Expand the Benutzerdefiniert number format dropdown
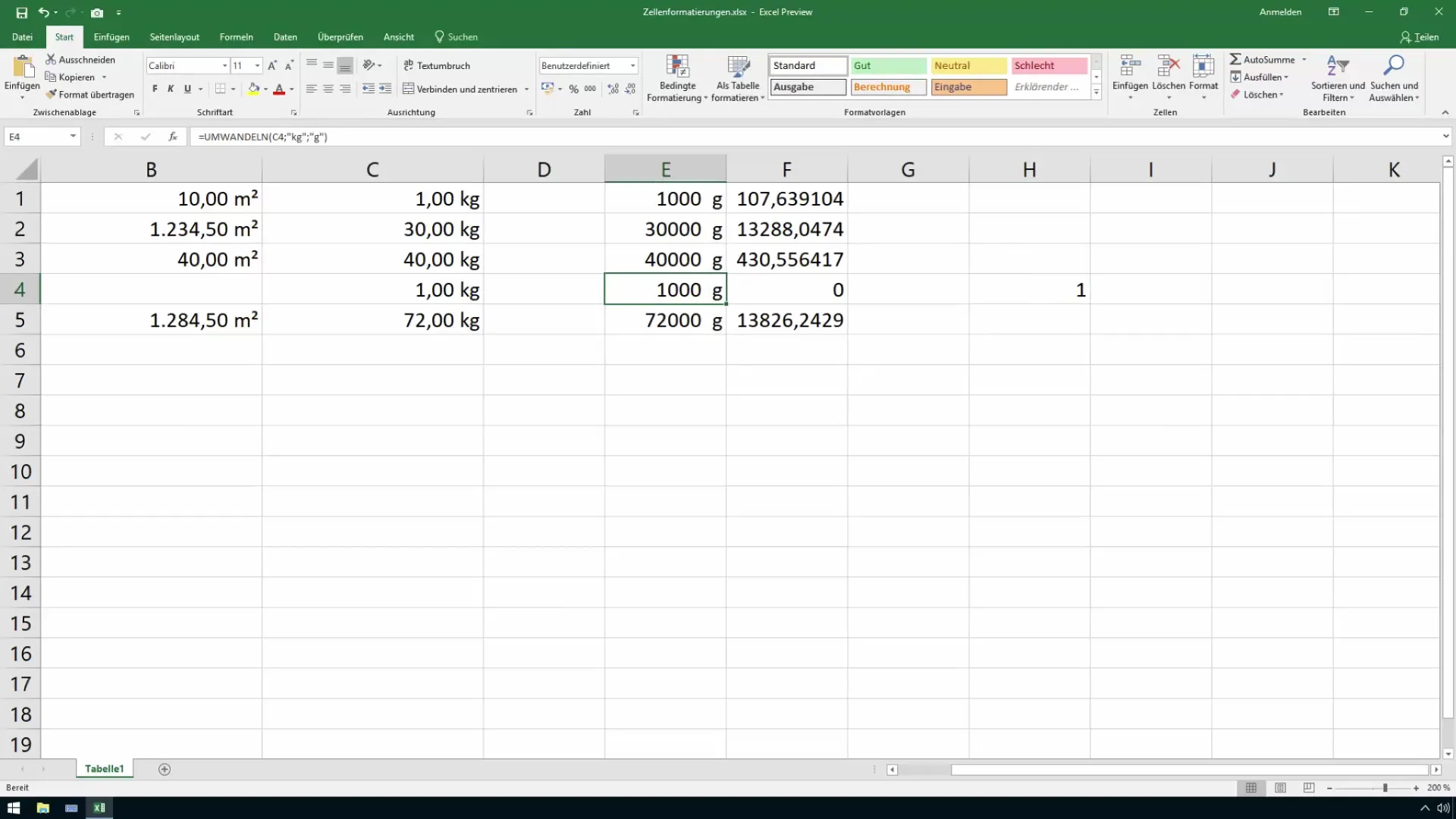This screenshot has width=1456, height=819. [x=632, y=66]
